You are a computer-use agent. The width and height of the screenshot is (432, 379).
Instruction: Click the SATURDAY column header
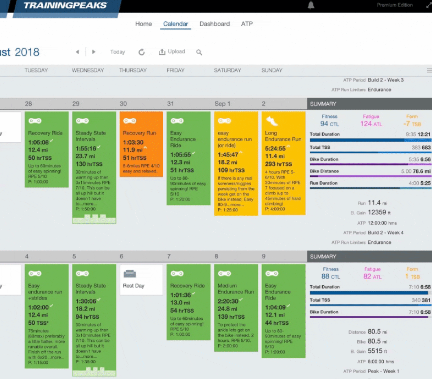pos(227,70)
